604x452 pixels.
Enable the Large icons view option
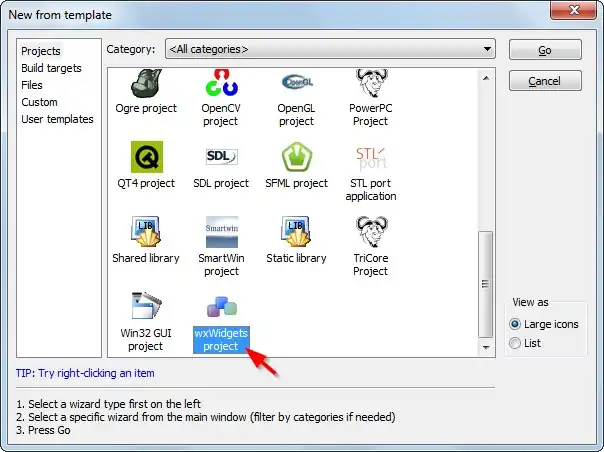tap(515, 324)
